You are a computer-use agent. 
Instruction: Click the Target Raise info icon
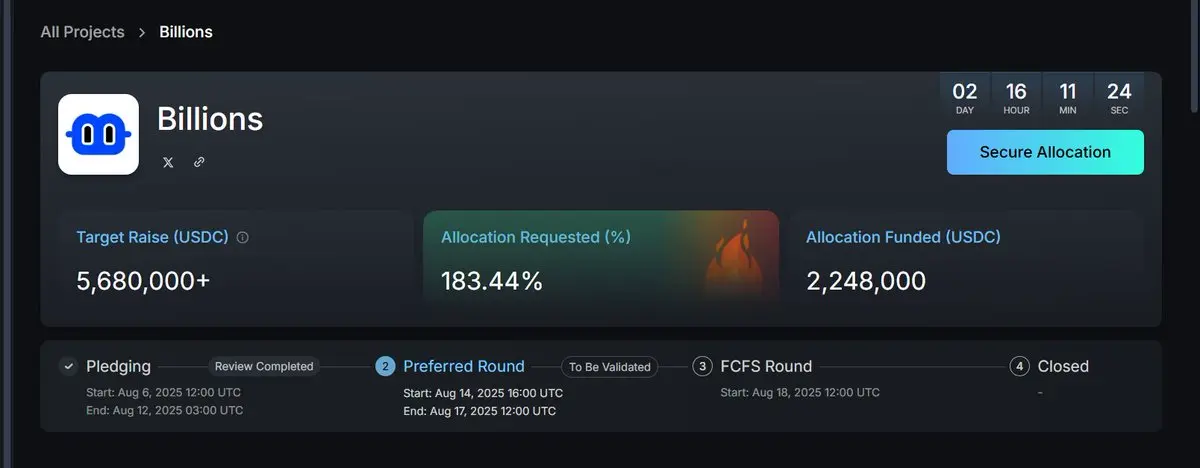(x=243, y=238)
